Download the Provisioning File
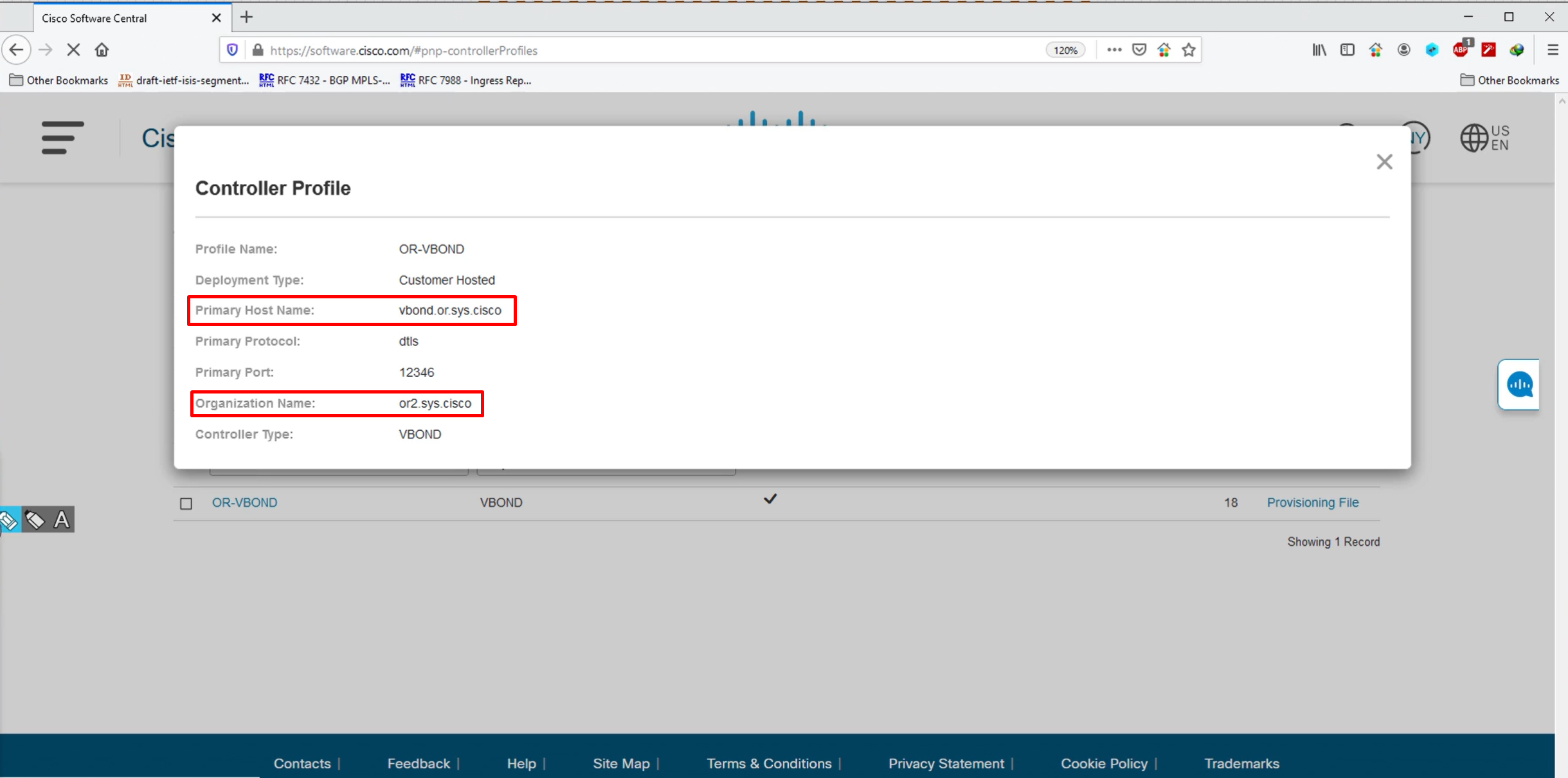This screenshot has height=778, width=1568. (1312, 503)
